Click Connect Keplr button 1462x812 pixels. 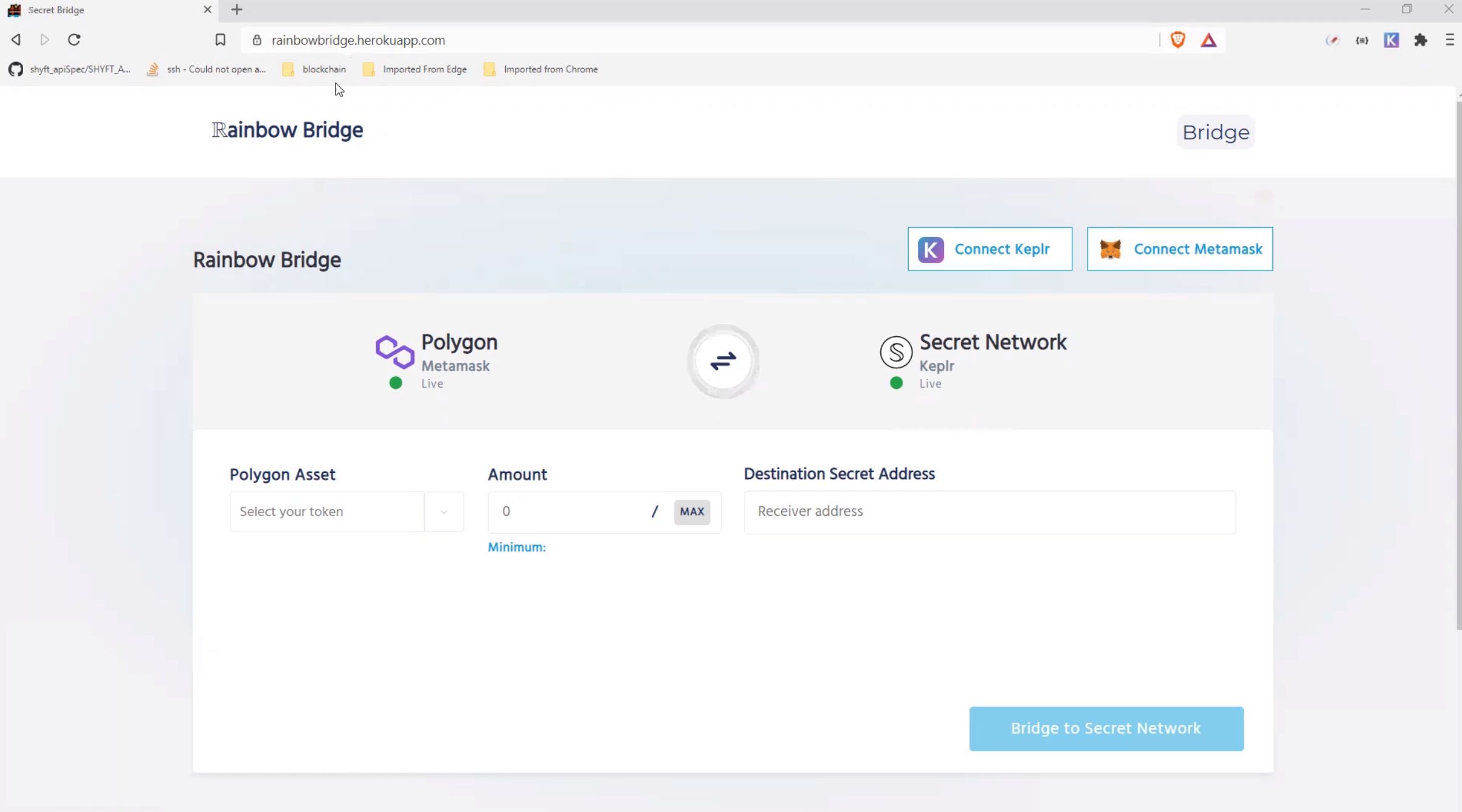[x=990, y=249]
